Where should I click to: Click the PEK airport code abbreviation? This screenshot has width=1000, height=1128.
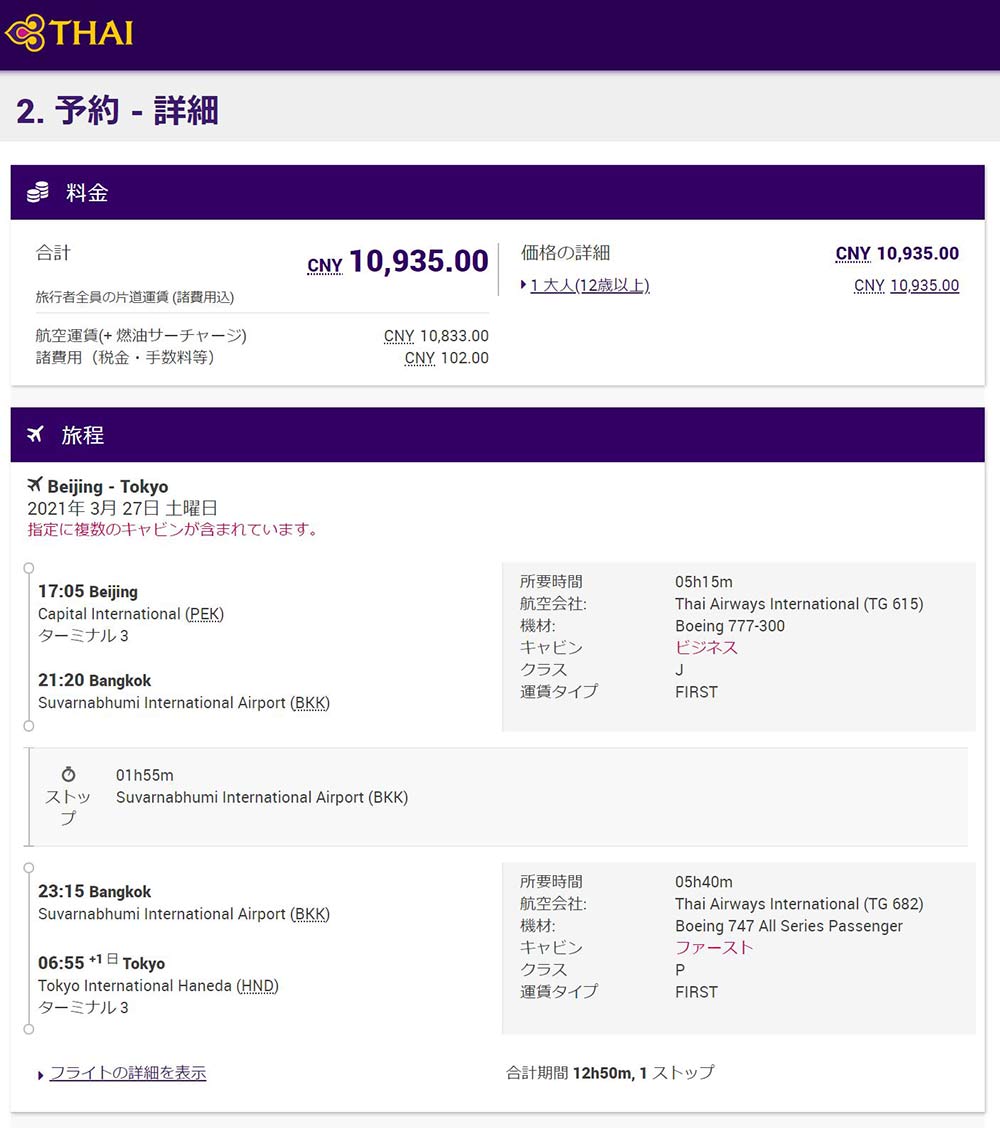[204, 614]
